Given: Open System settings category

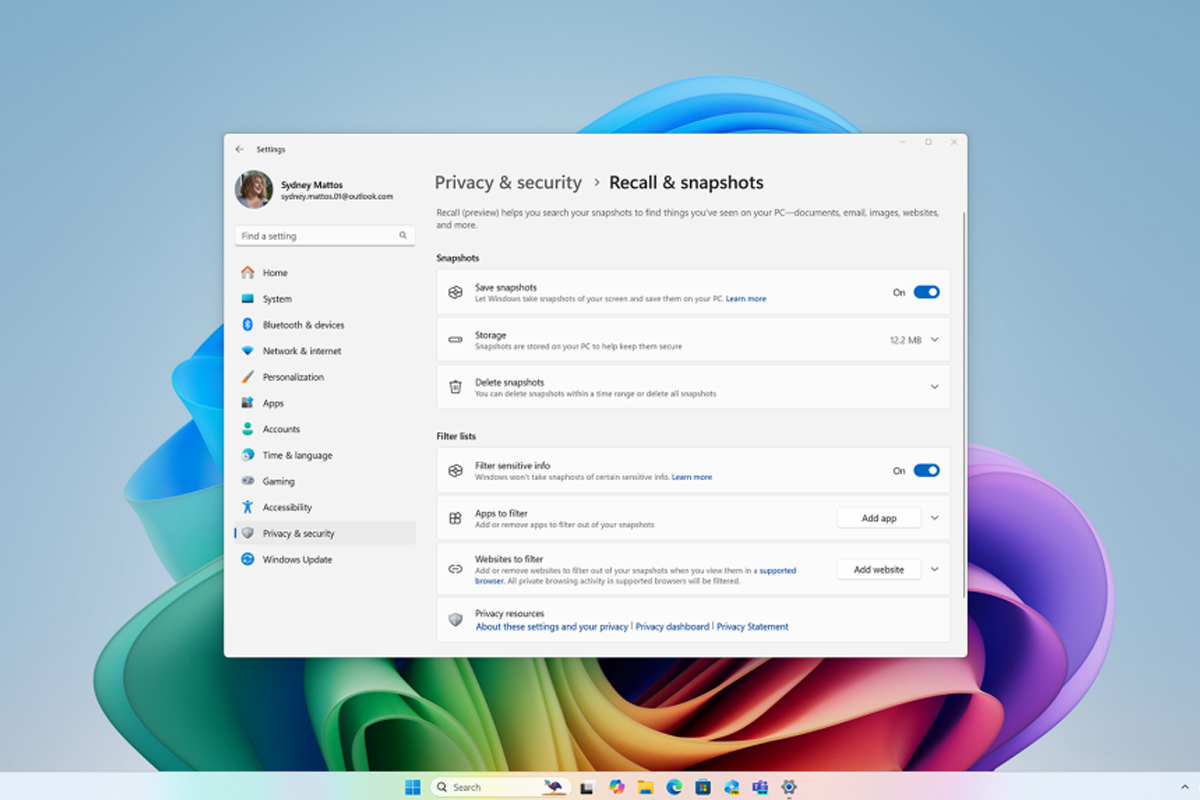Looking at the screenshot, I should click(x=325, y=298).
